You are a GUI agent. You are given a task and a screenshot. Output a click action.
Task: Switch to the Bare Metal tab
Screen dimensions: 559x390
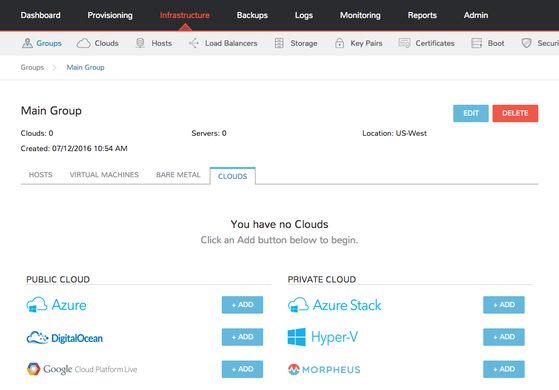[178, 175]
